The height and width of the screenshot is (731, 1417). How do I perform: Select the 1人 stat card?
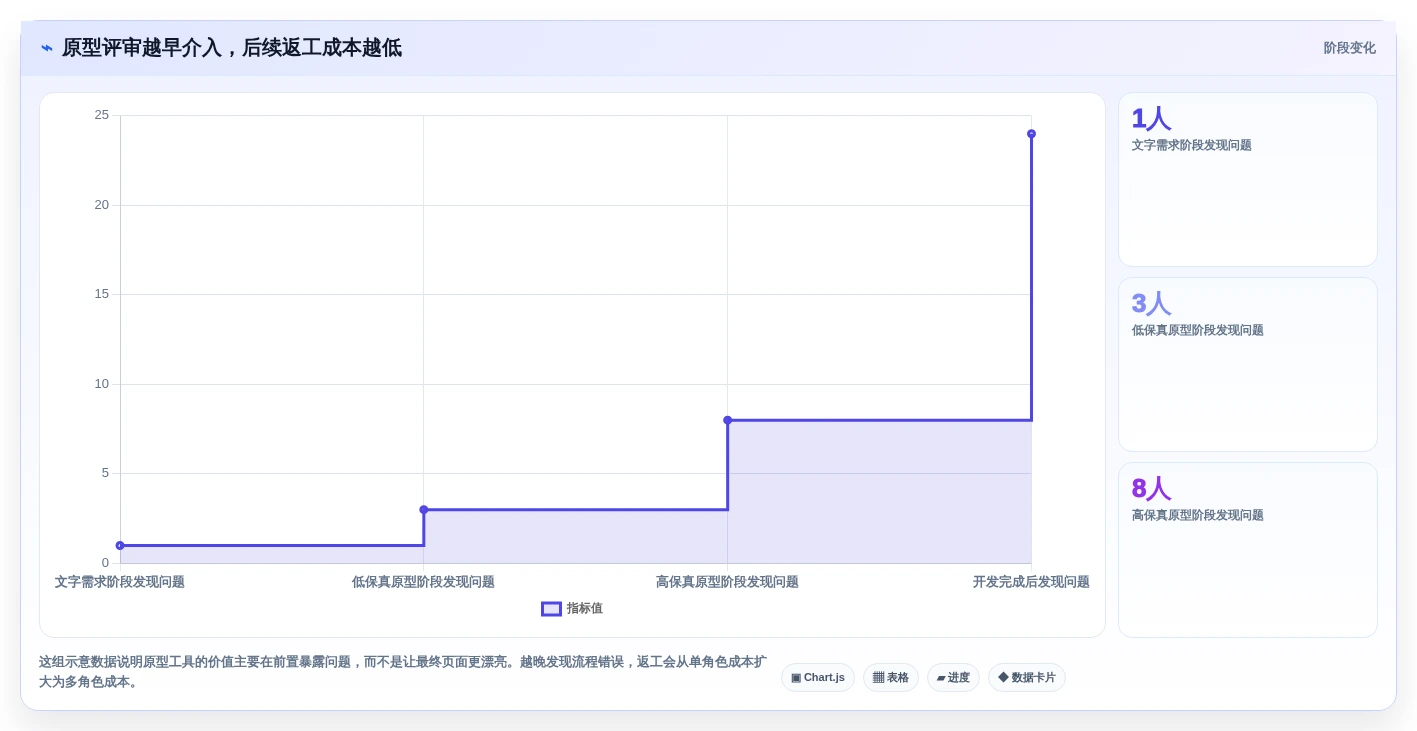tap(1248, 180)
